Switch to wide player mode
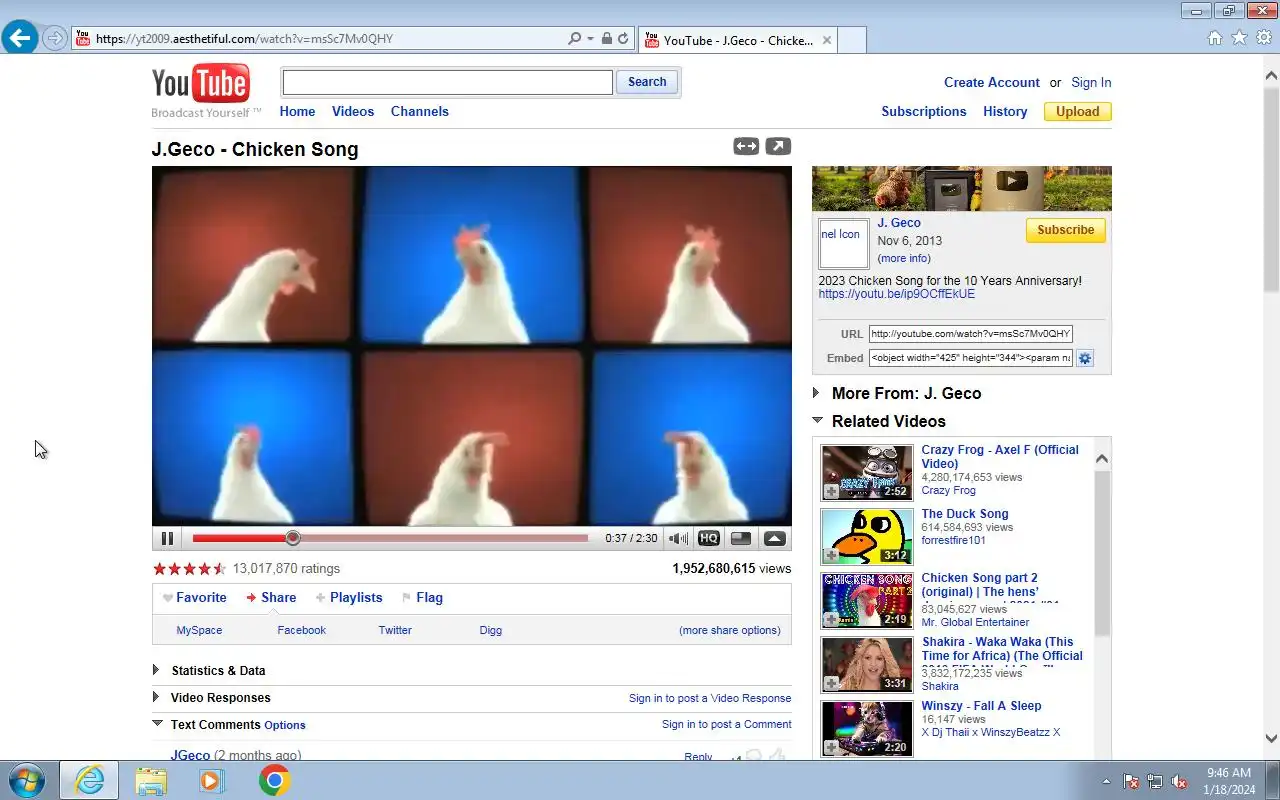 (746, 146)
